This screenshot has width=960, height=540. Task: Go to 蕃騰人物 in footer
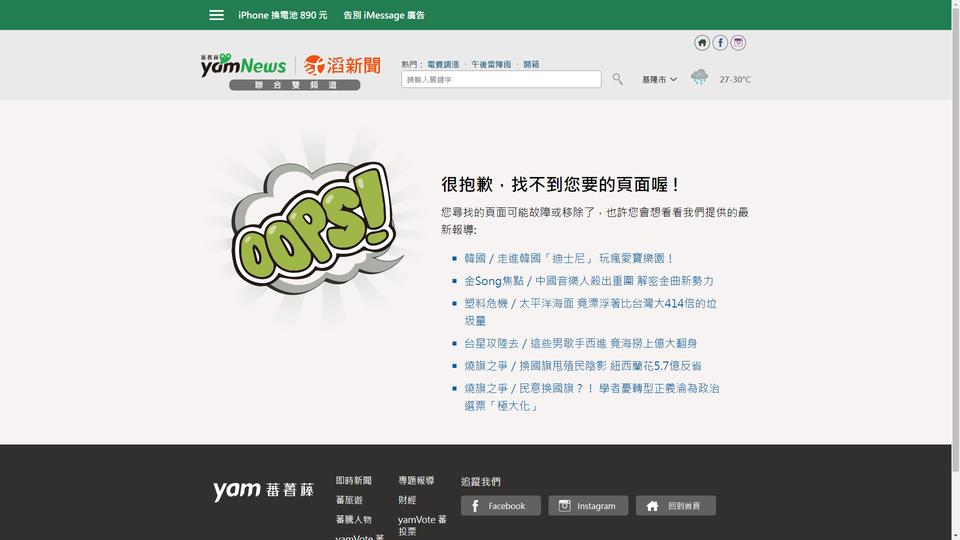(353, 520)
